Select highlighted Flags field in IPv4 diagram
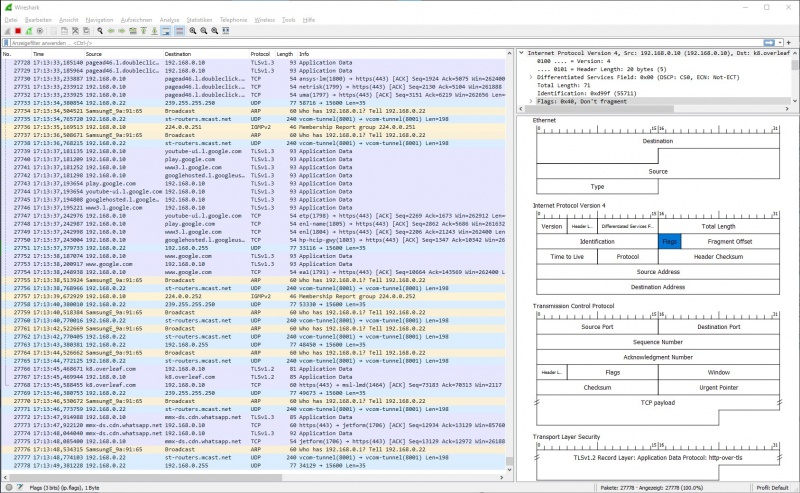 coord(669,241)
